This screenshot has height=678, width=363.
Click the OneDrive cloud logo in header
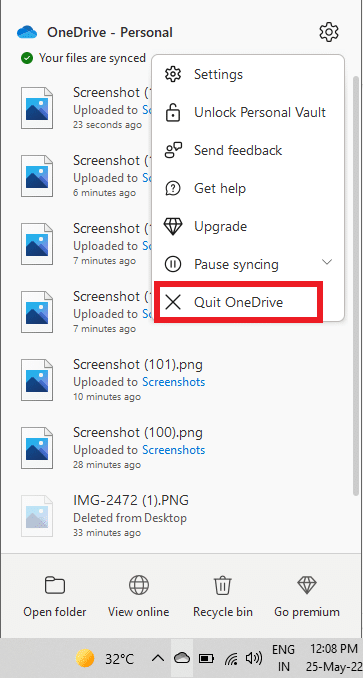pos(28,32)
